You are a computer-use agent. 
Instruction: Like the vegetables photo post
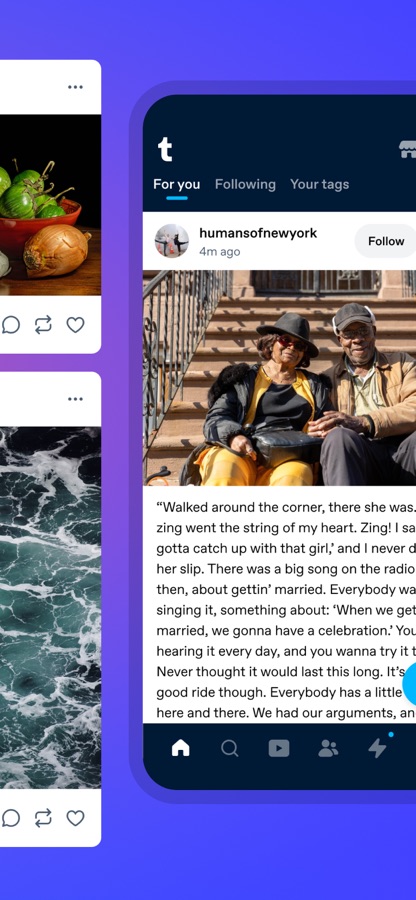point(75,325)
